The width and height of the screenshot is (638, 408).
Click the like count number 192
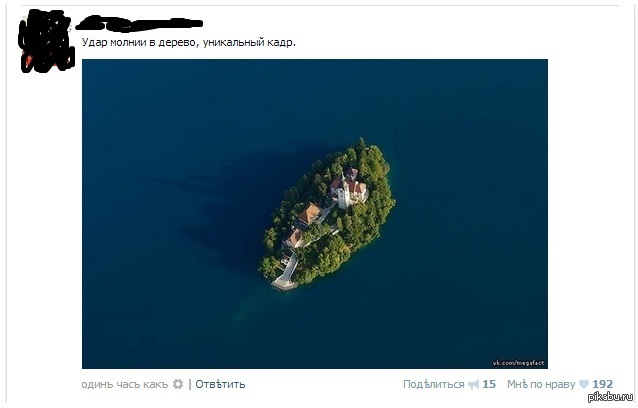[603, 384]
